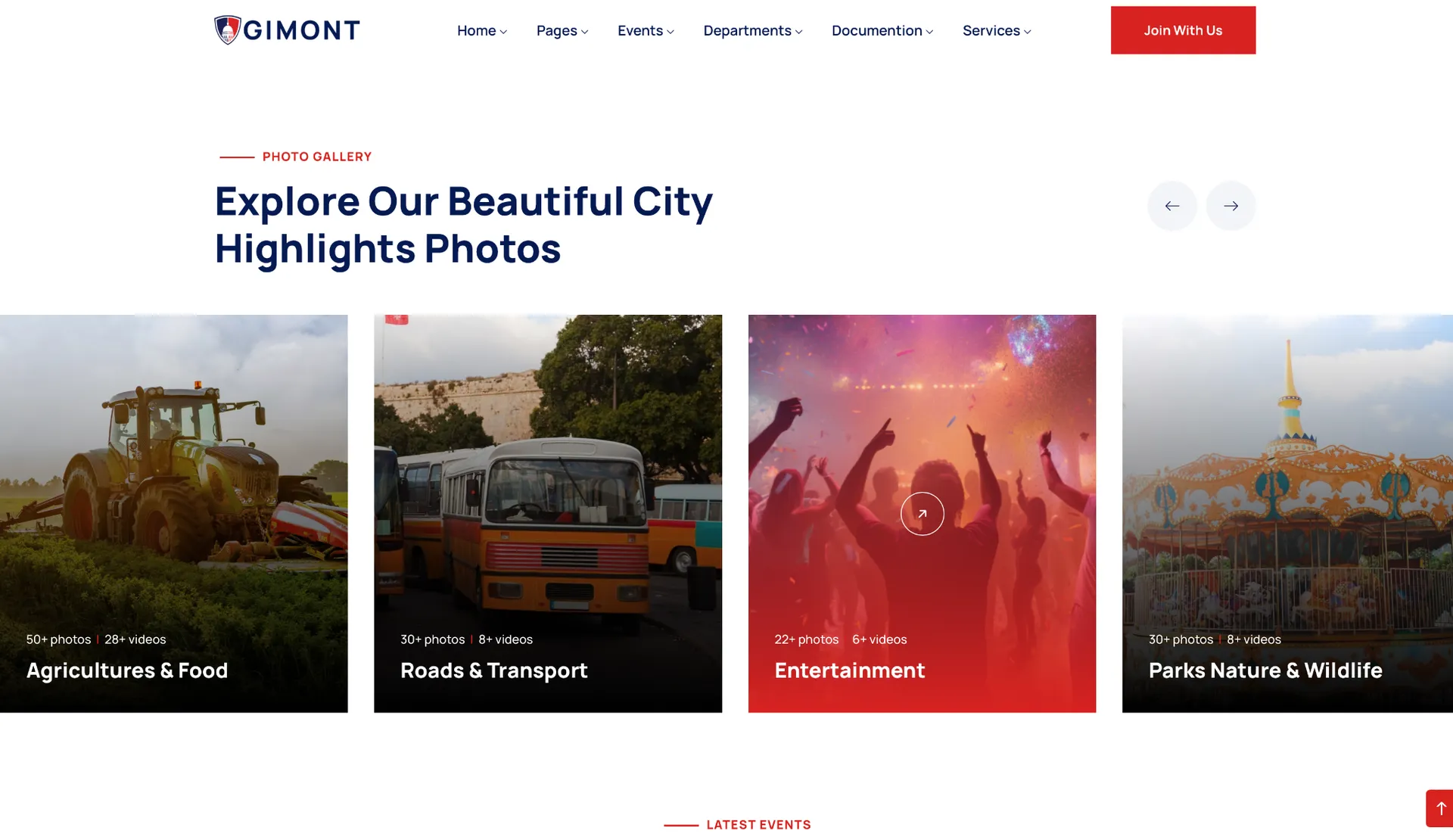This screenshot has width=1453, height=840.
Task: Click the Gimont shield logo icon
Action: 227,30
